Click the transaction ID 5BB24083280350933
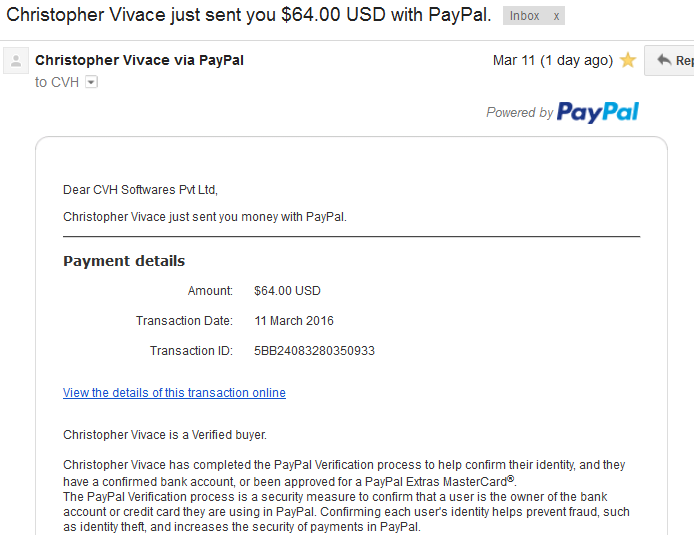694x535 pixels. [x=314, y=351]
